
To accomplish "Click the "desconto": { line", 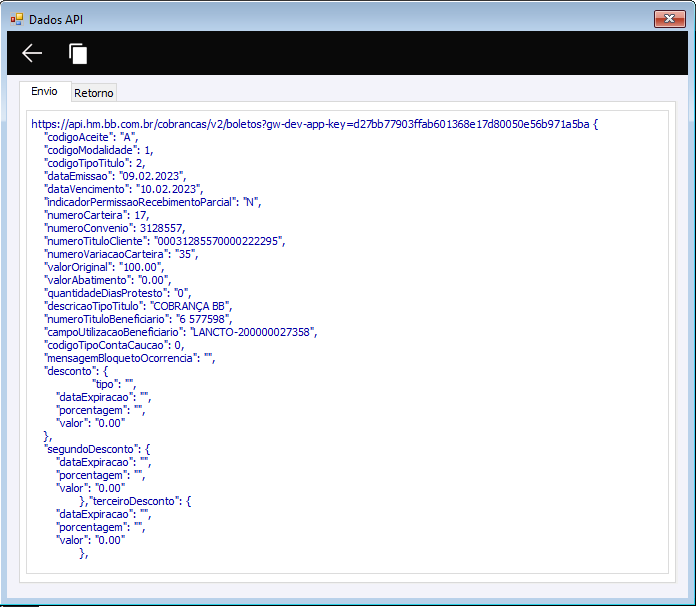I will pos(76,371).
